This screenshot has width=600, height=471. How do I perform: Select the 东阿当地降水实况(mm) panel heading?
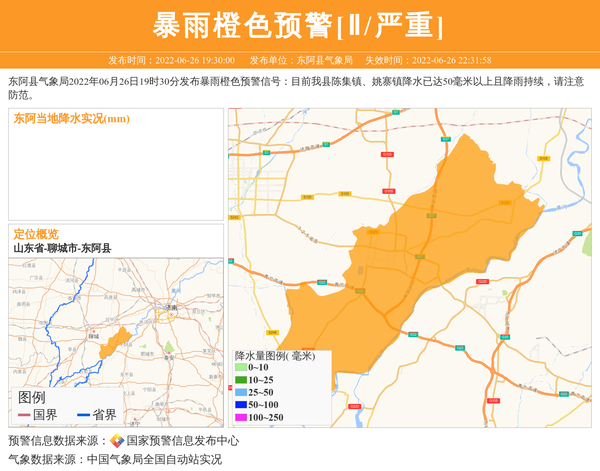point(71,119)
